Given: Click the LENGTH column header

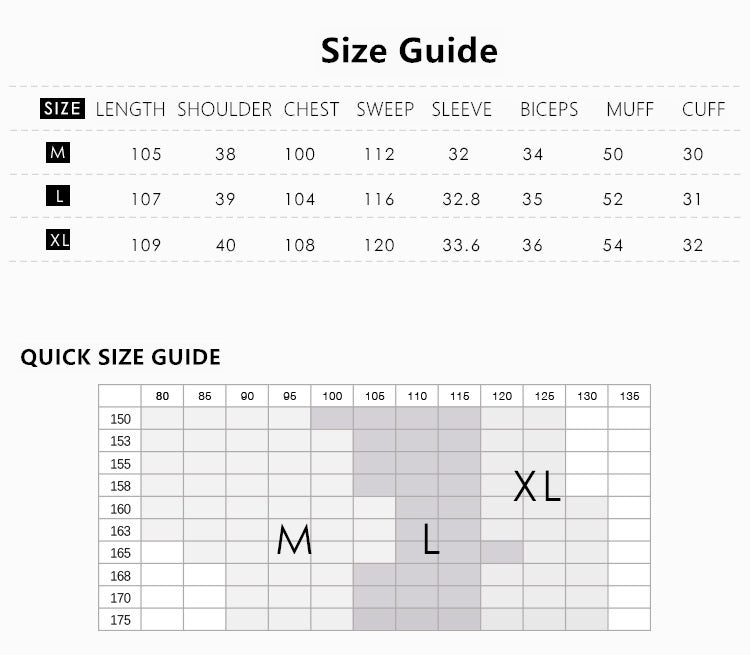Looking at the screenshot, I should tap(130, 110).
